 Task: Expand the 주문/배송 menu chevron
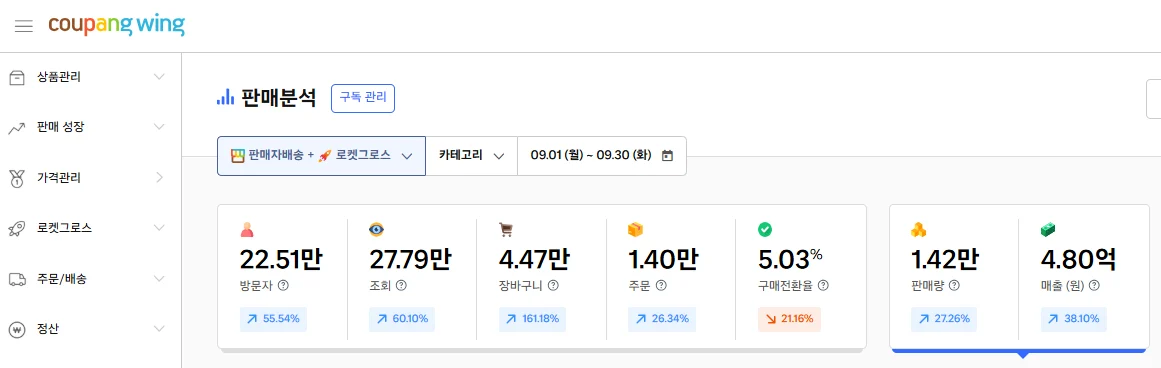point(158,279)
